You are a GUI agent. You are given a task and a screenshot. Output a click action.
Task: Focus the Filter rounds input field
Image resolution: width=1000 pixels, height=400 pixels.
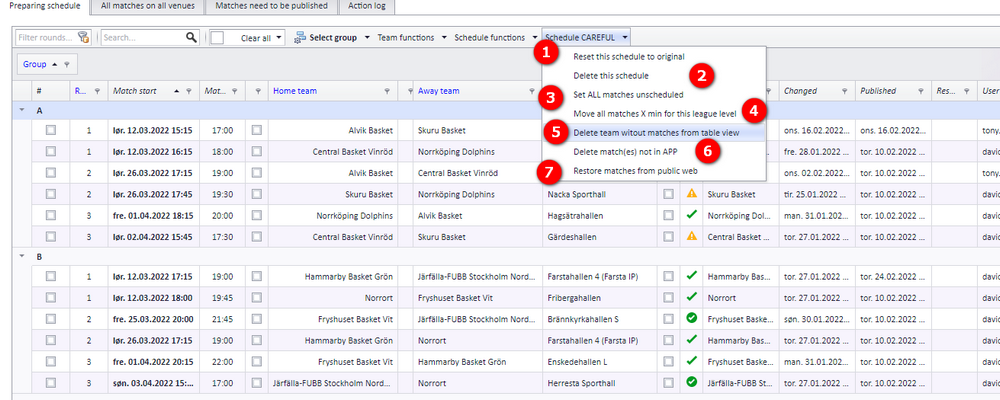coord(47,38)
